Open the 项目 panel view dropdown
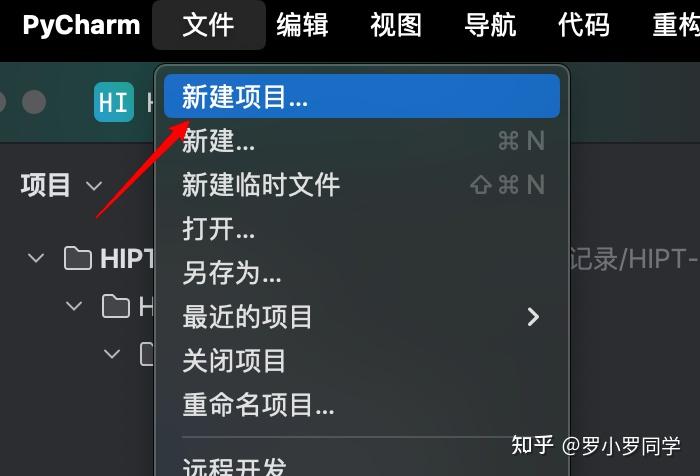 point(94,185)
